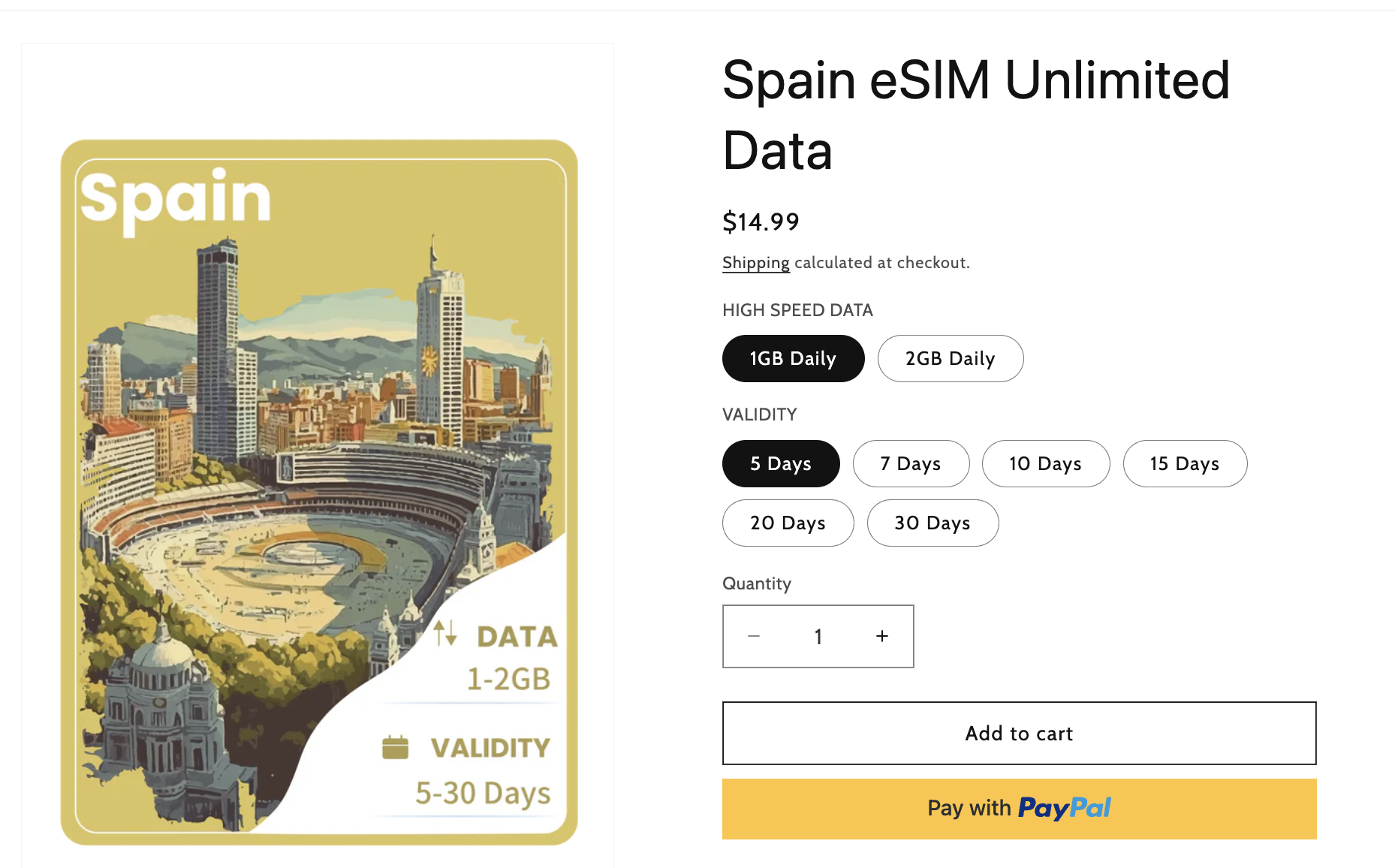
Task: Select the 1GB Daily data option
Action: 793,359
